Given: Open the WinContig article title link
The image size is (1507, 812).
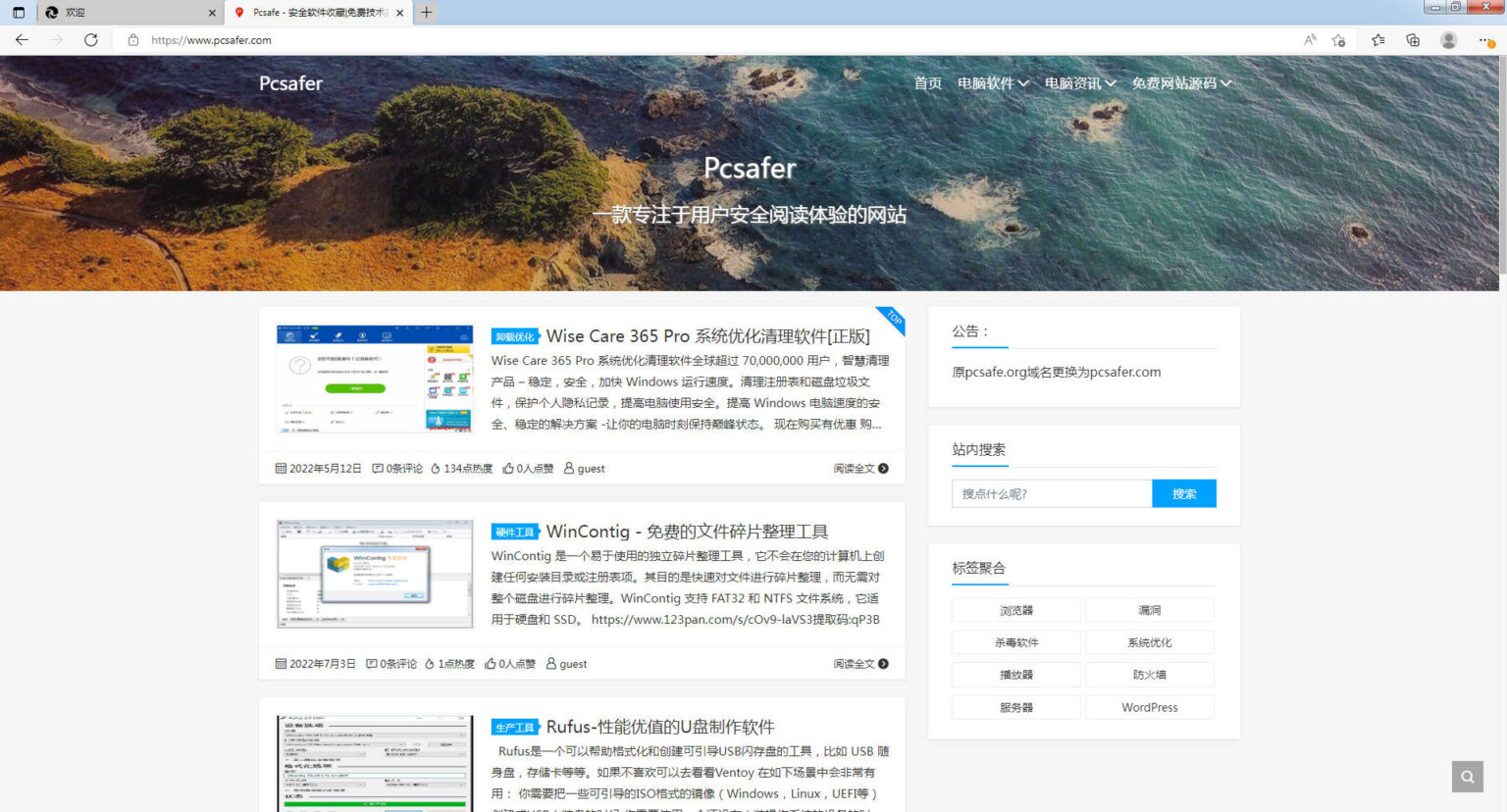Looking at the screenshot, I should [687, 532].
